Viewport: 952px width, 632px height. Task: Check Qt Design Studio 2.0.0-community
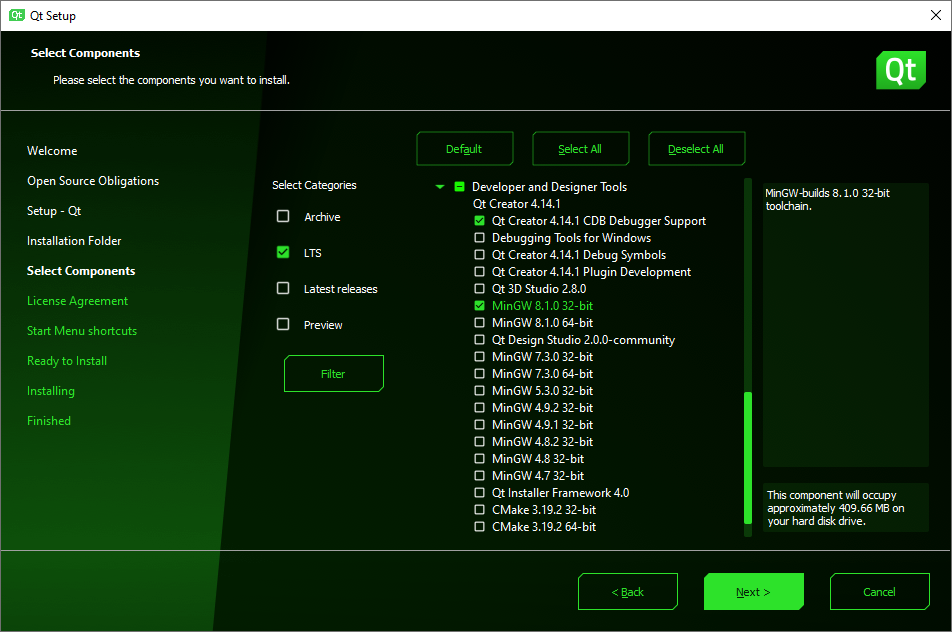480,339
